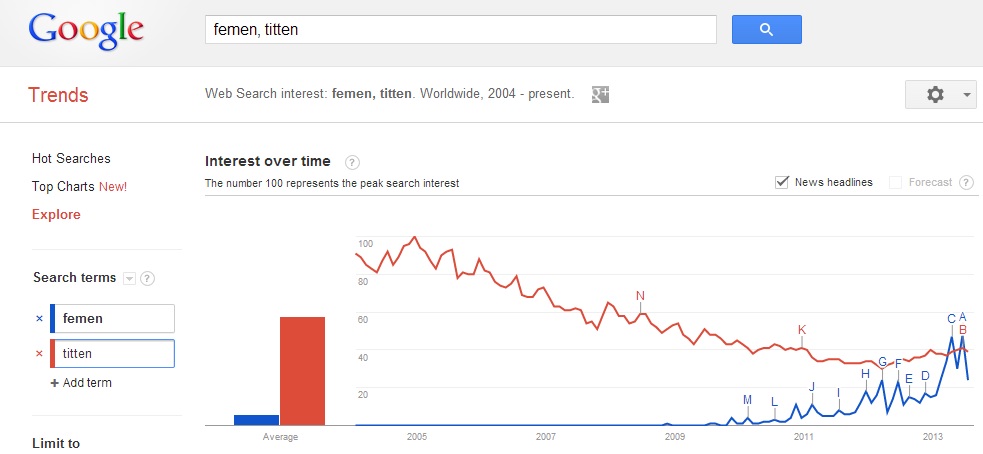Click Add term link
The width and height of the screenshot is (983, 454).
[81, 383]
